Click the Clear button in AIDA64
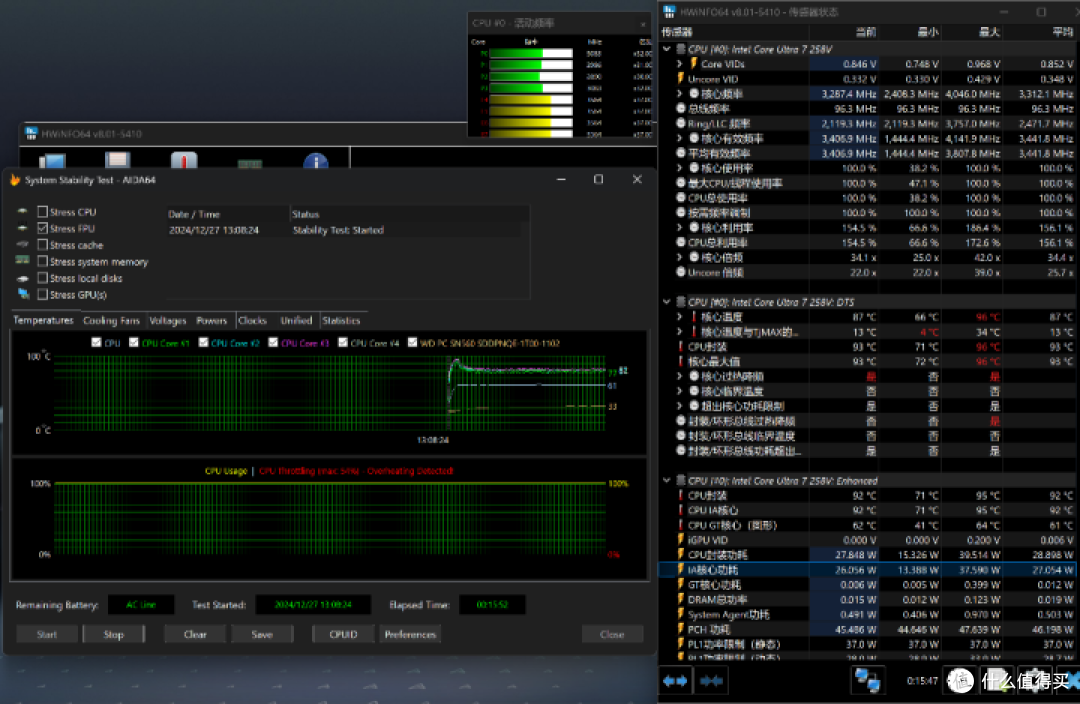 (x=195, y=634)
